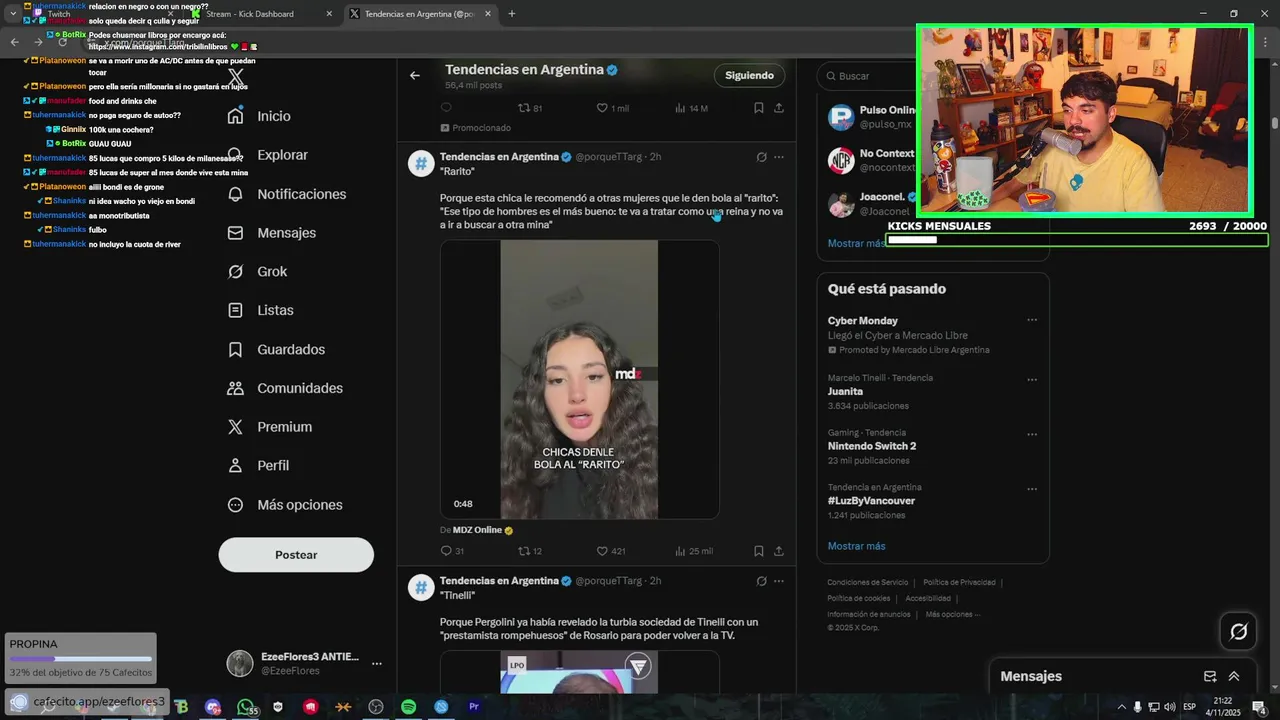
Task: Repost the Rarito post showing 12 reposts
Action: 530,551
